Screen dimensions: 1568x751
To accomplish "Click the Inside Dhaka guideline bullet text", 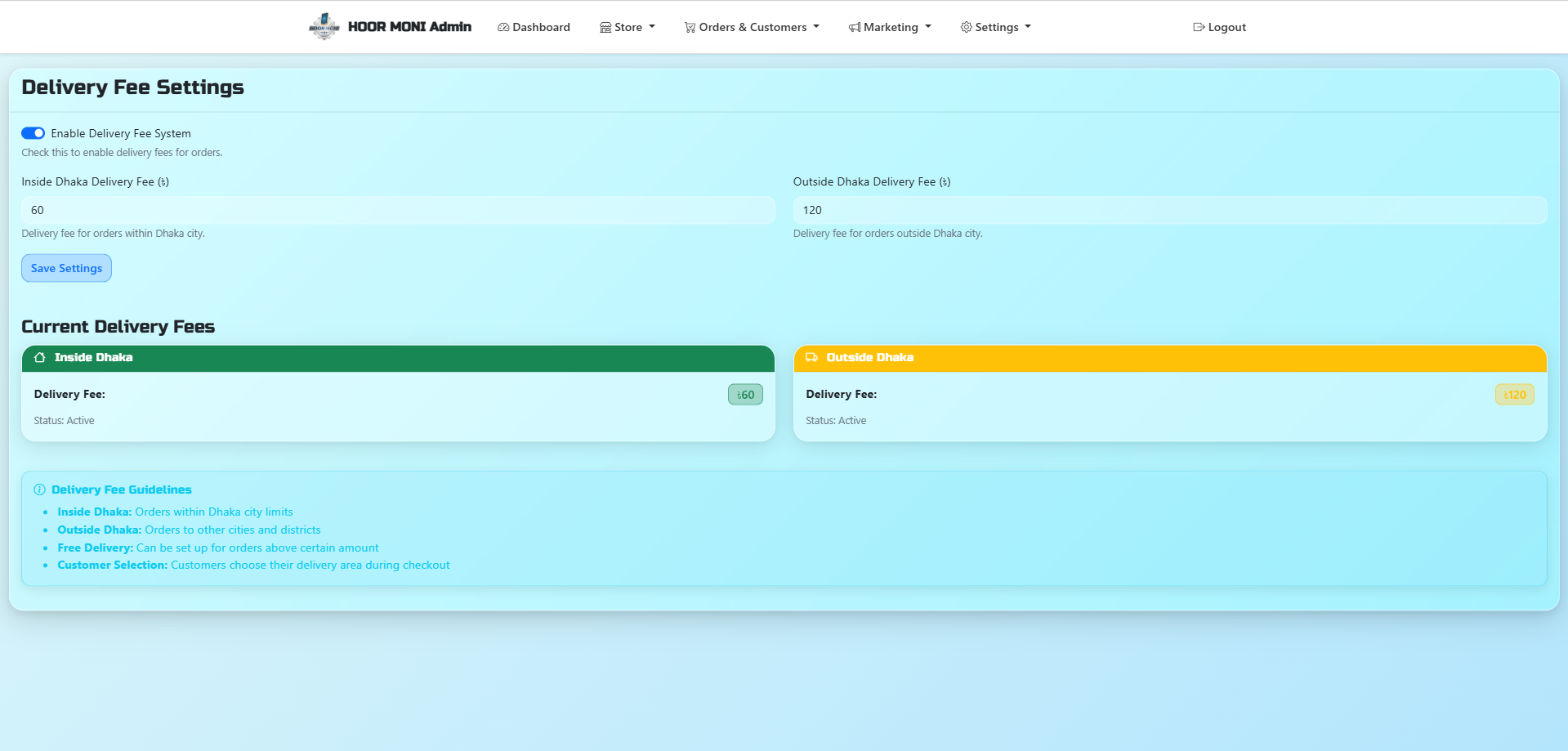I will pyautogui.click(x=175, y=512).
